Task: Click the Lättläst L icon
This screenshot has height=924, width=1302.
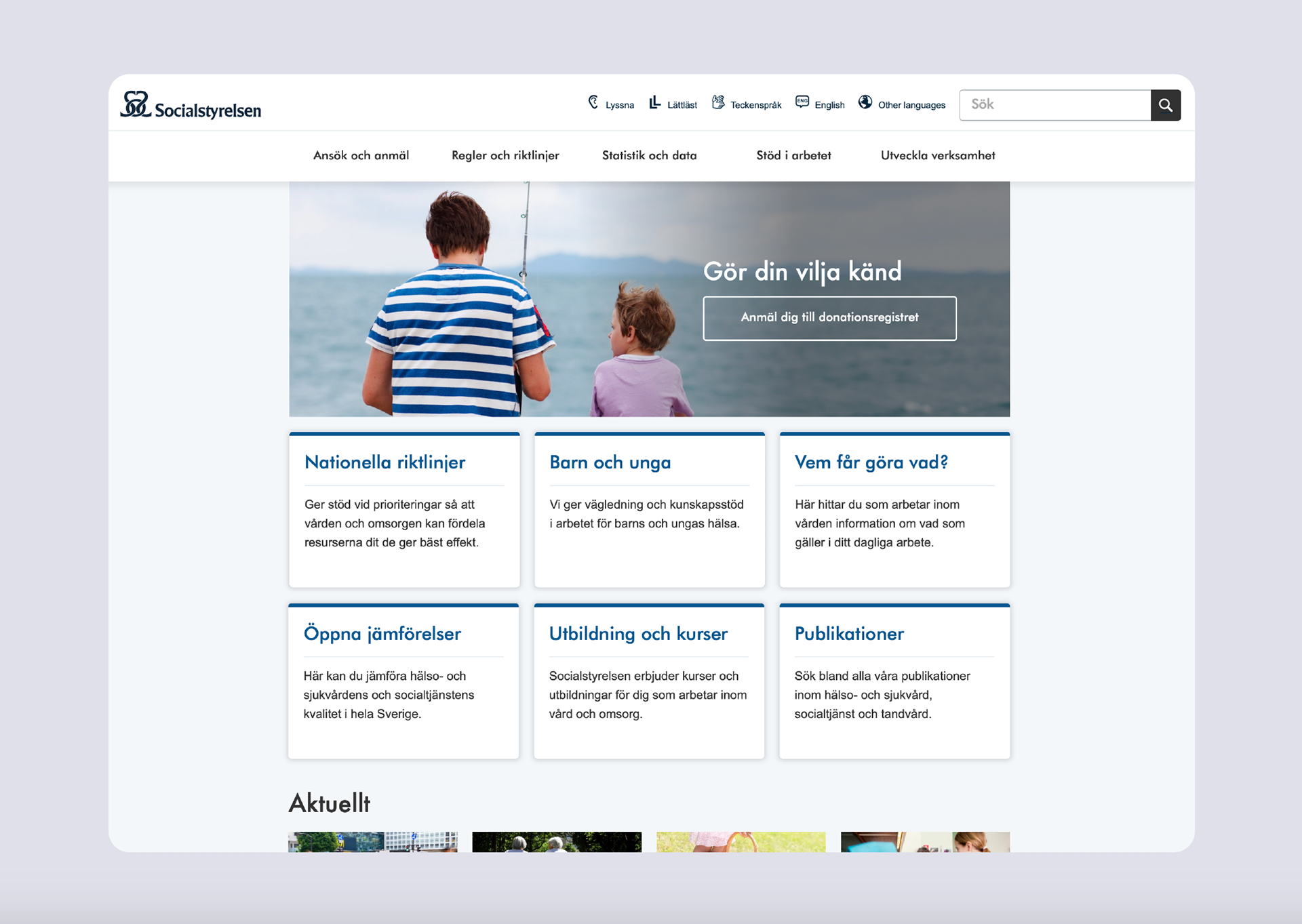Action: [654, 102]
